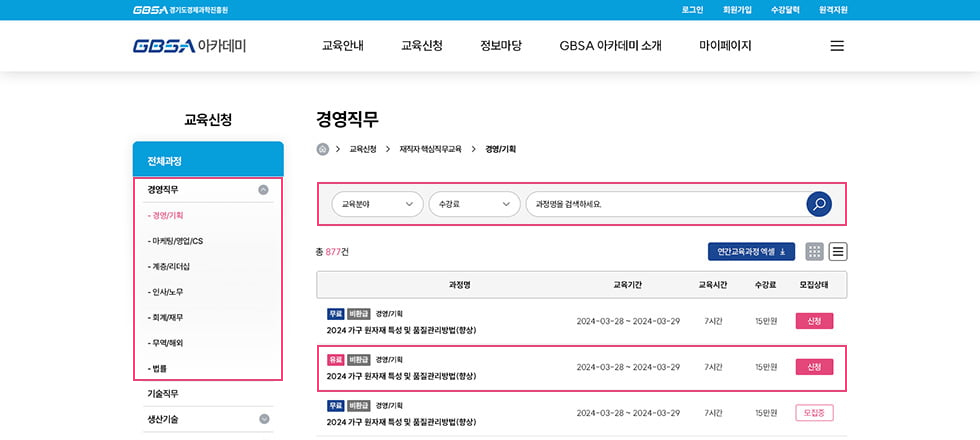Open the 교육신청 menu
The image size is (980, 440).
[422, 46]
